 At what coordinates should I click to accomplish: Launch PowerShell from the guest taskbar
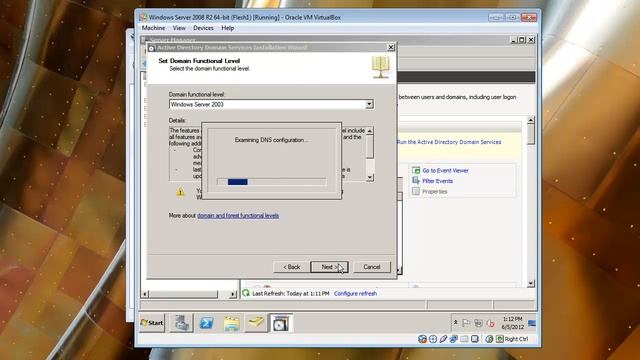[206, 323]
